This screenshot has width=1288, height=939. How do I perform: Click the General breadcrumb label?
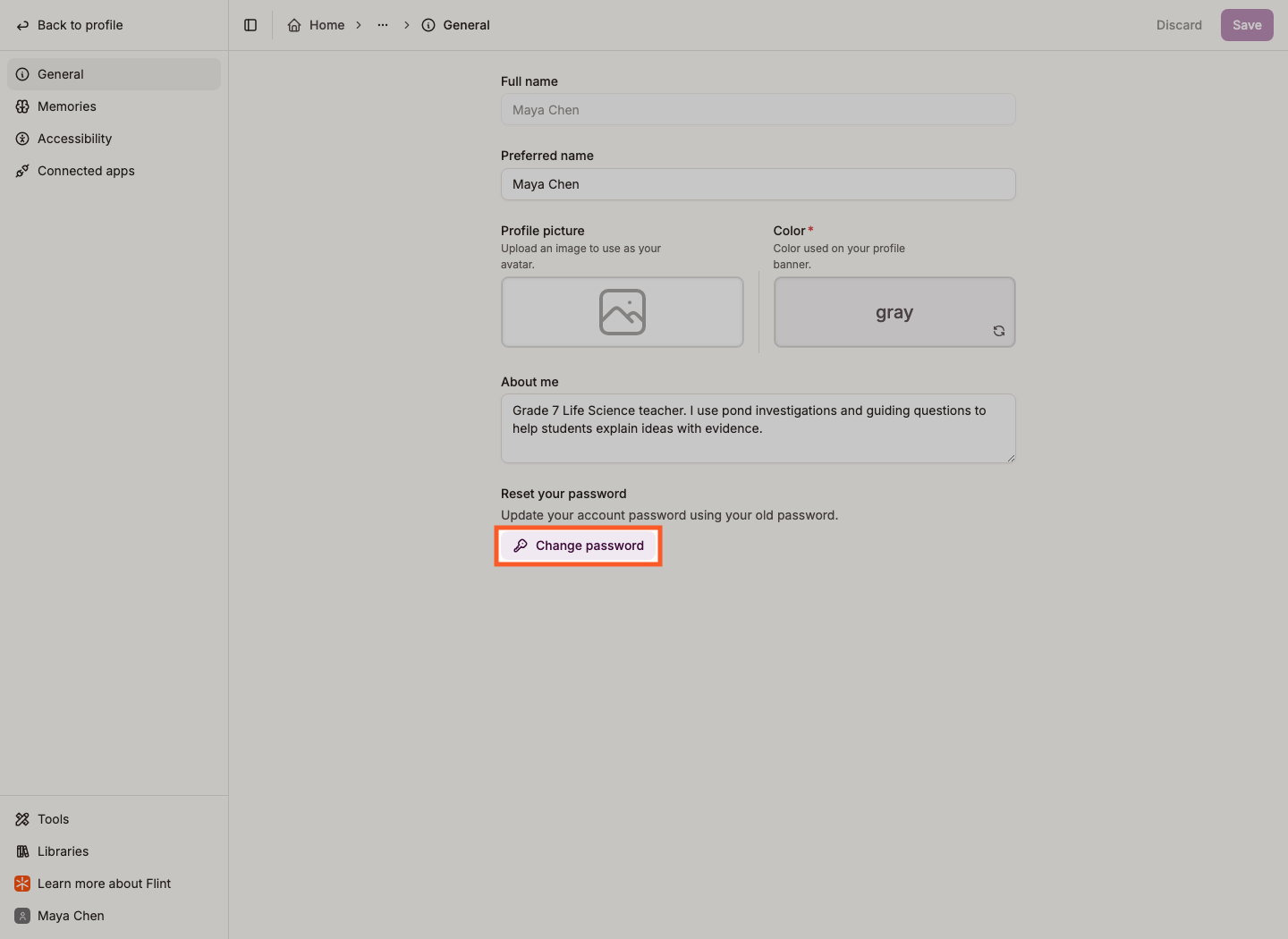(x=466, y=25)
